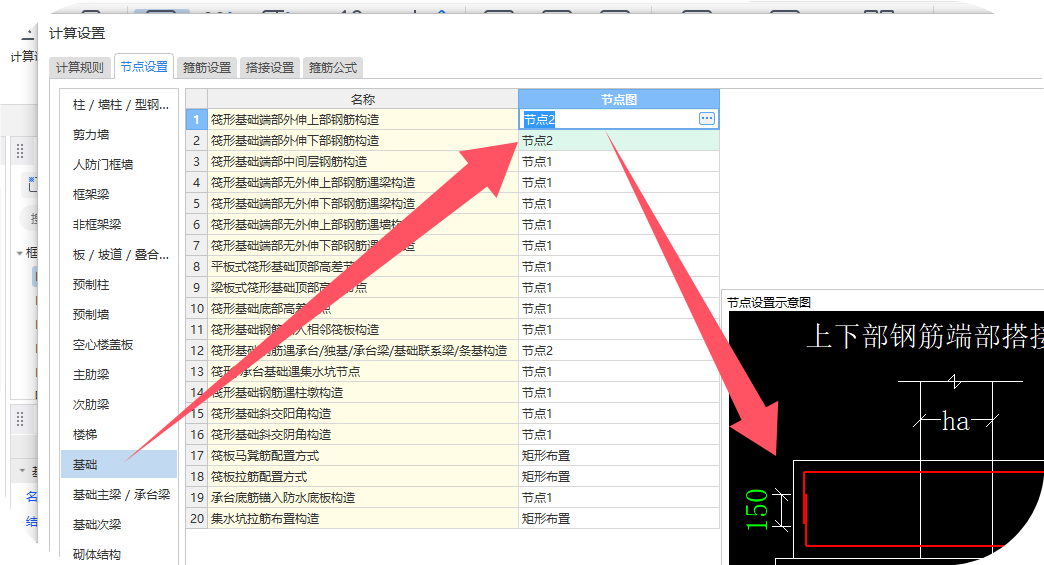This screenshot has height=565, width=1044.
Task: Click row number 20 header cell
Action: pyautogui.click(x=196, y=518)
